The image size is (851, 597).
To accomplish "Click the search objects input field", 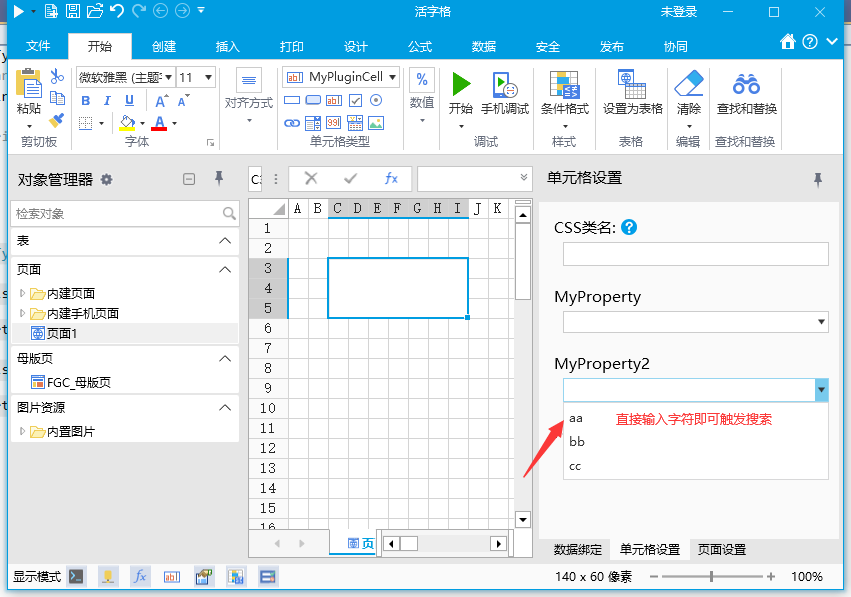I will (125, 213).
